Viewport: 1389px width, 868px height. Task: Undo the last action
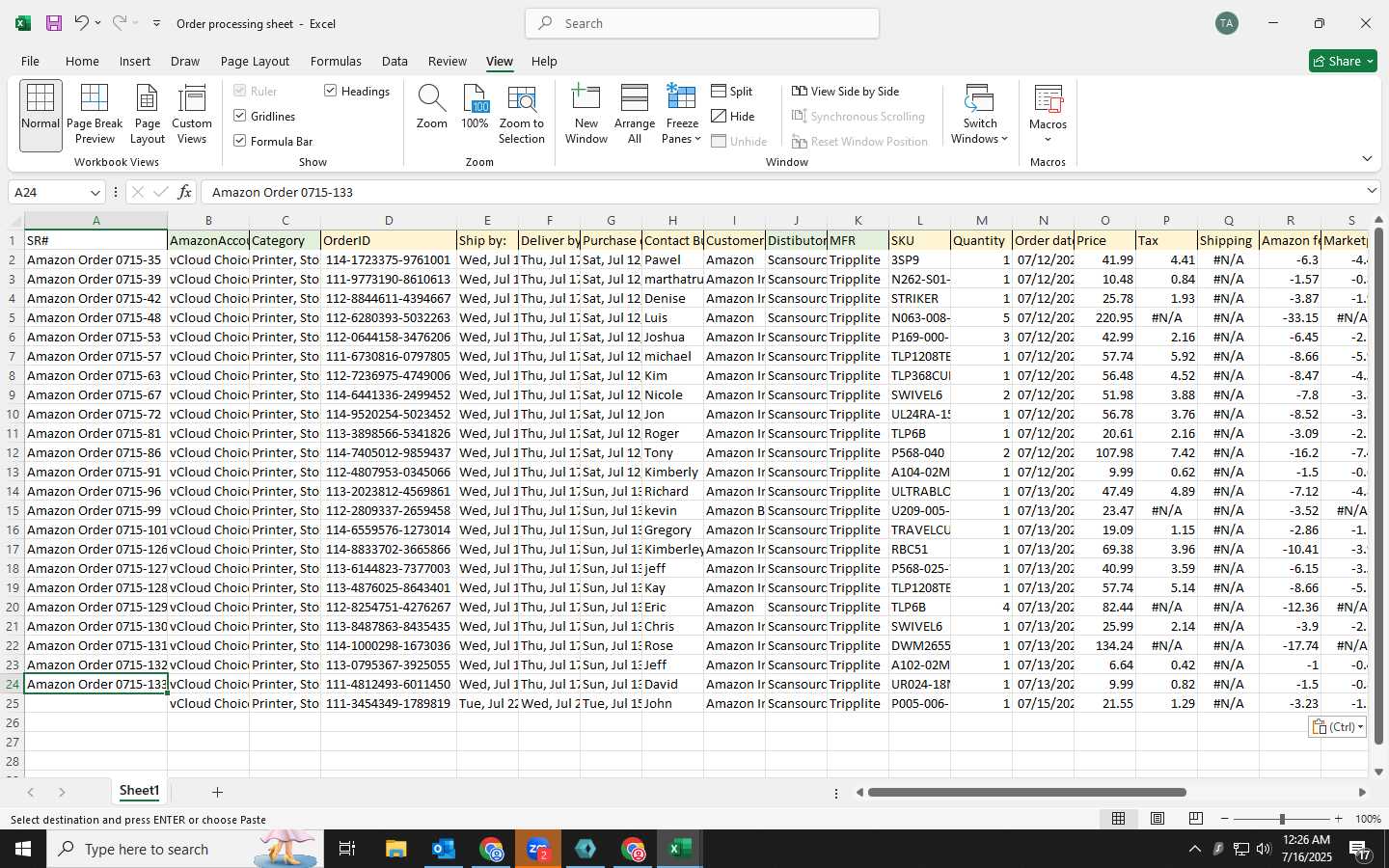(81, 23)
